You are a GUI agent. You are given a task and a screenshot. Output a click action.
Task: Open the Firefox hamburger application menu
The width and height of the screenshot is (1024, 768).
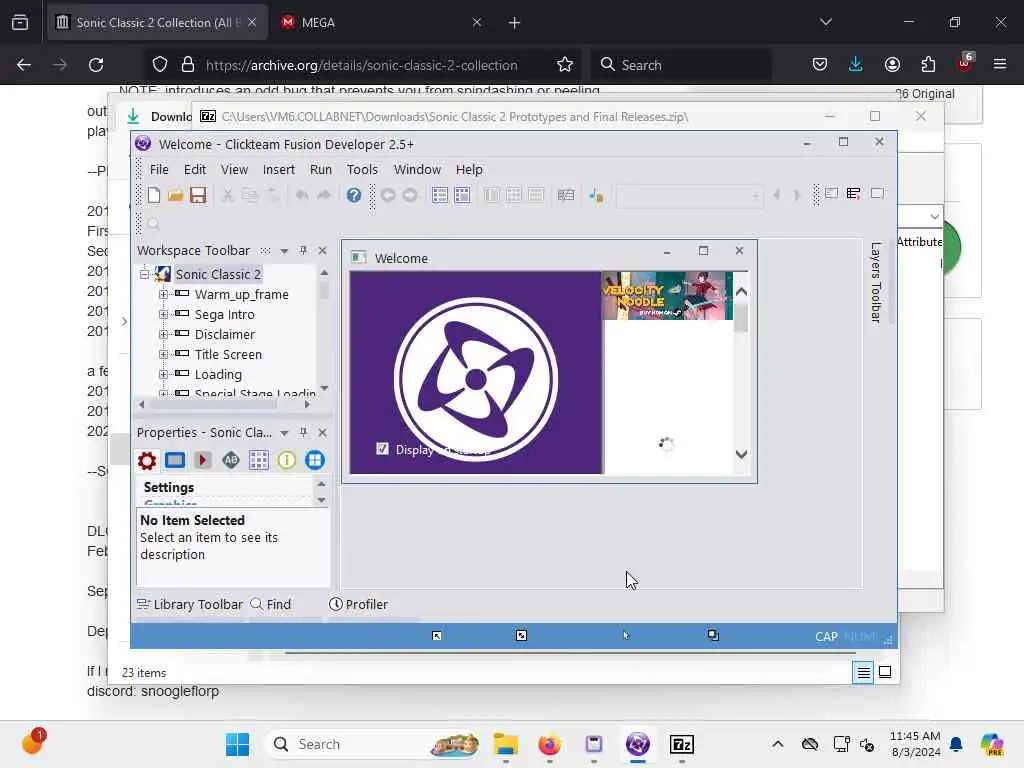click(999, 65)
